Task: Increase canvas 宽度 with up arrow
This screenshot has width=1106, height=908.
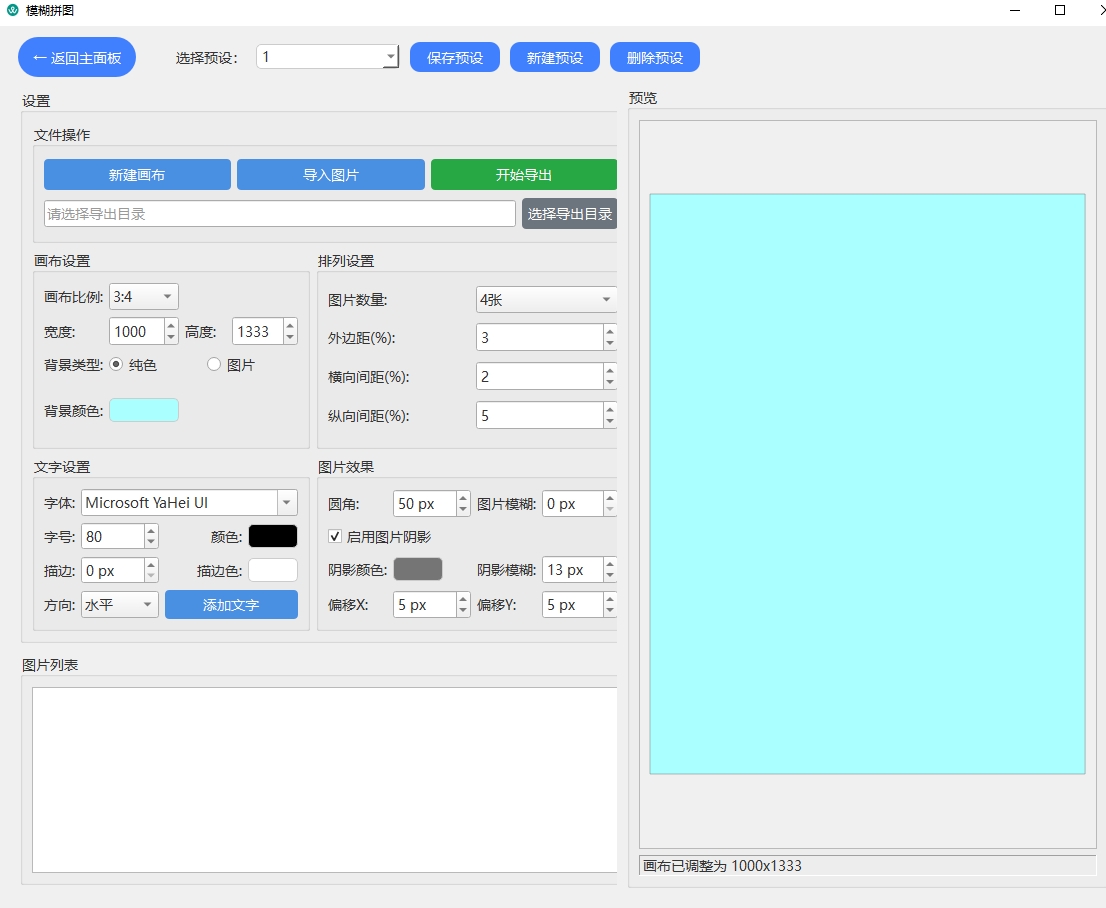Action: coord(171,325)
